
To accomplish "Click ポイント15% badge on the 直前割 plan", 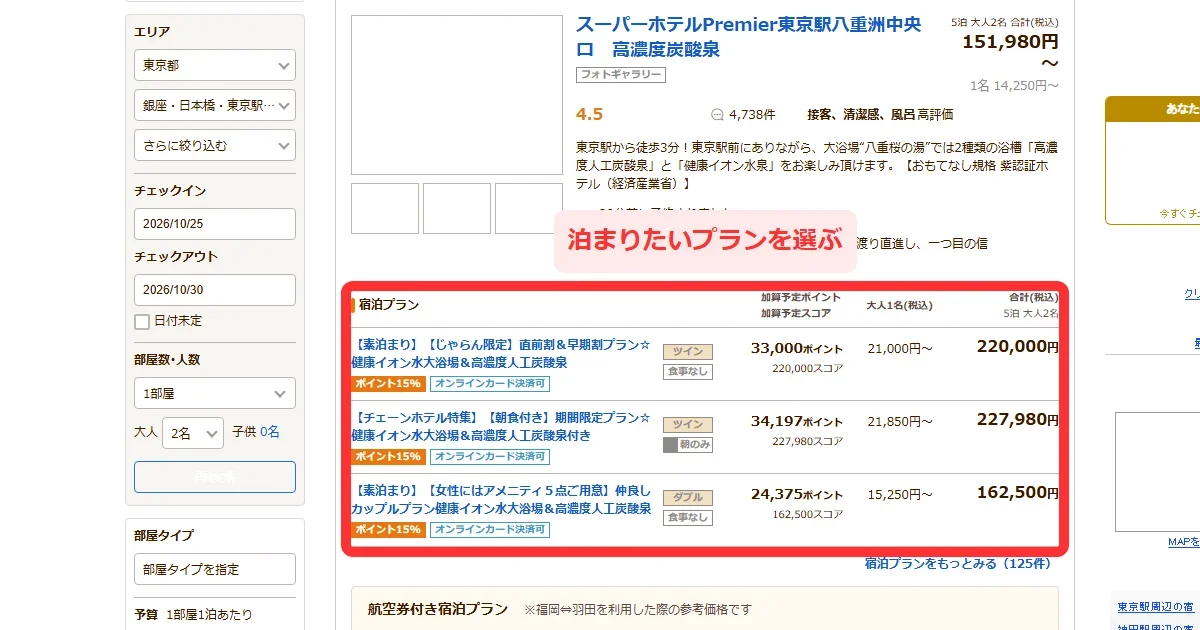I will point(388,383).
